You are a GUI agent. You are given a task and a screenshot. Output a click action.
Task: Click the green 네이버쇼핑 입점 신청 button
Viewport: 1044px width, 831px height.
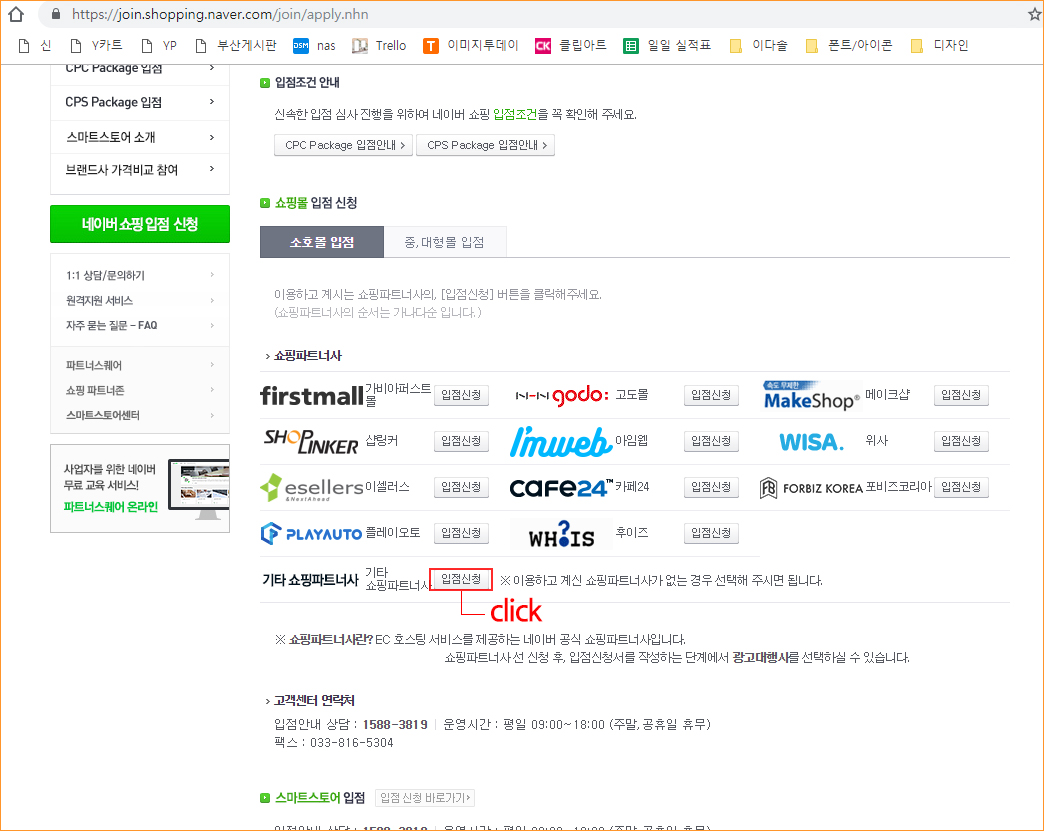click(140, 224)
